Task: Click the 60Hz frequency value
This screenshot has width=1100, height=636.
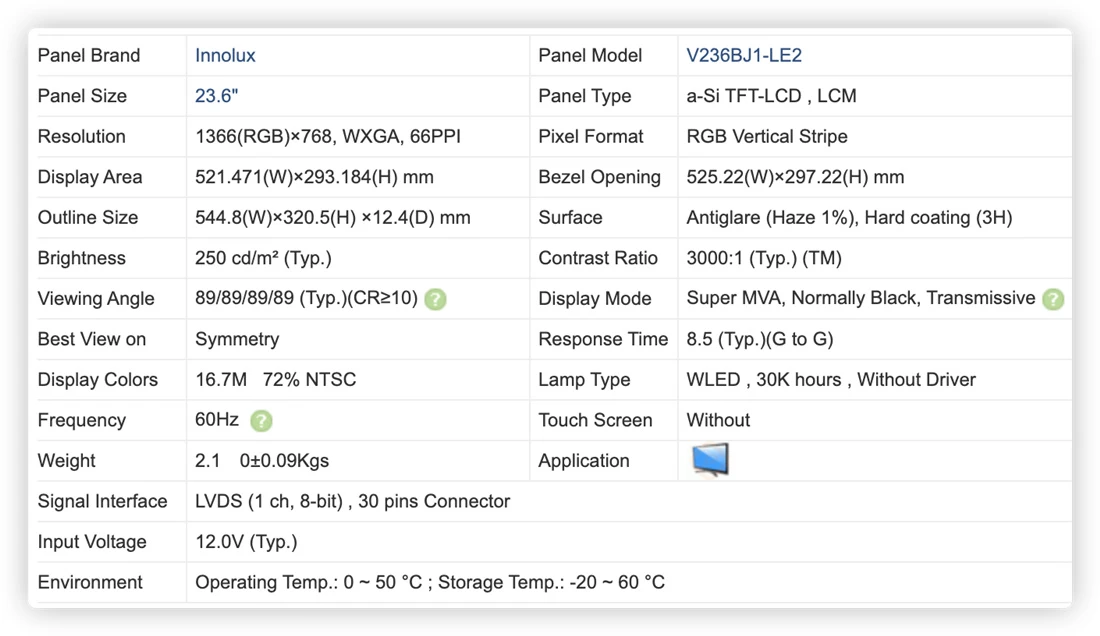Action: coord(217,419)
